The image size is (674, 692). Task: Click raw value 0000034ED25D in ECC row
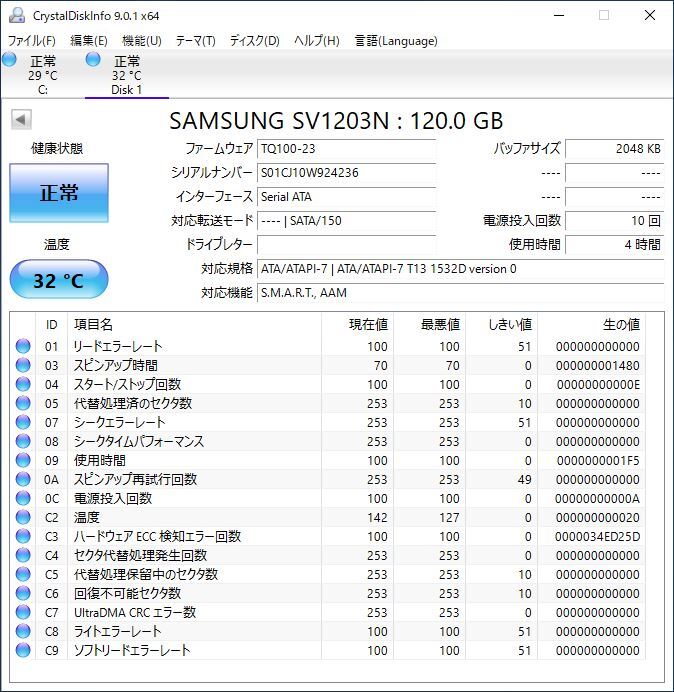click(x=598, y=536)
